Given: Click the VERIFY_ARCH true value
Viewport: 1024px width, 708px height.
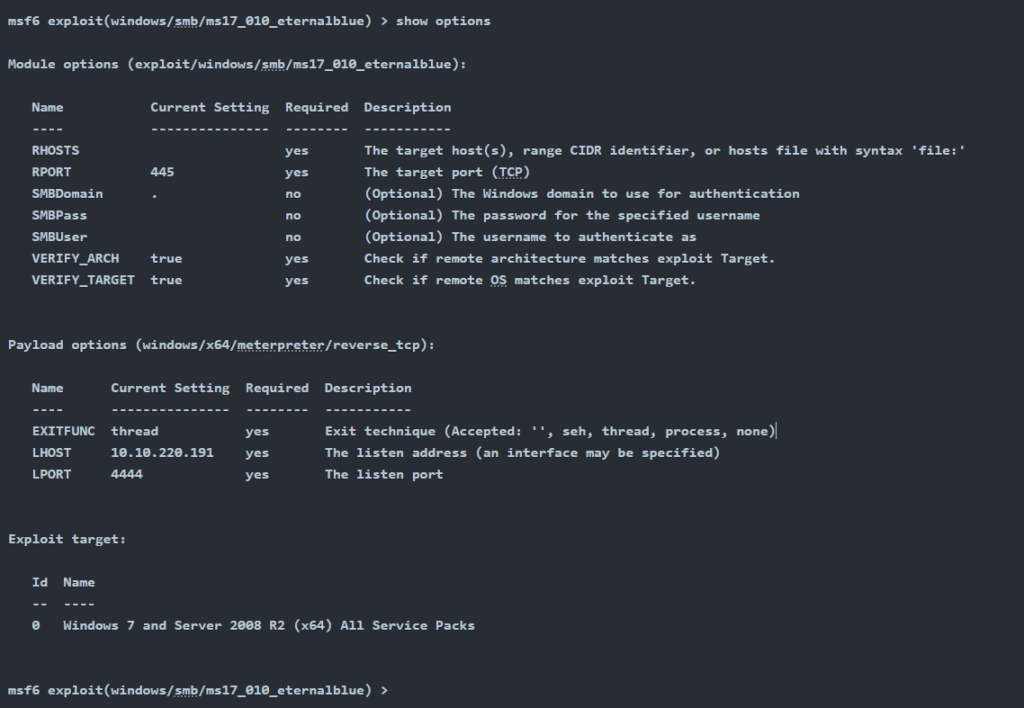Looking at the screenshot, I should [x=166, y=258].
